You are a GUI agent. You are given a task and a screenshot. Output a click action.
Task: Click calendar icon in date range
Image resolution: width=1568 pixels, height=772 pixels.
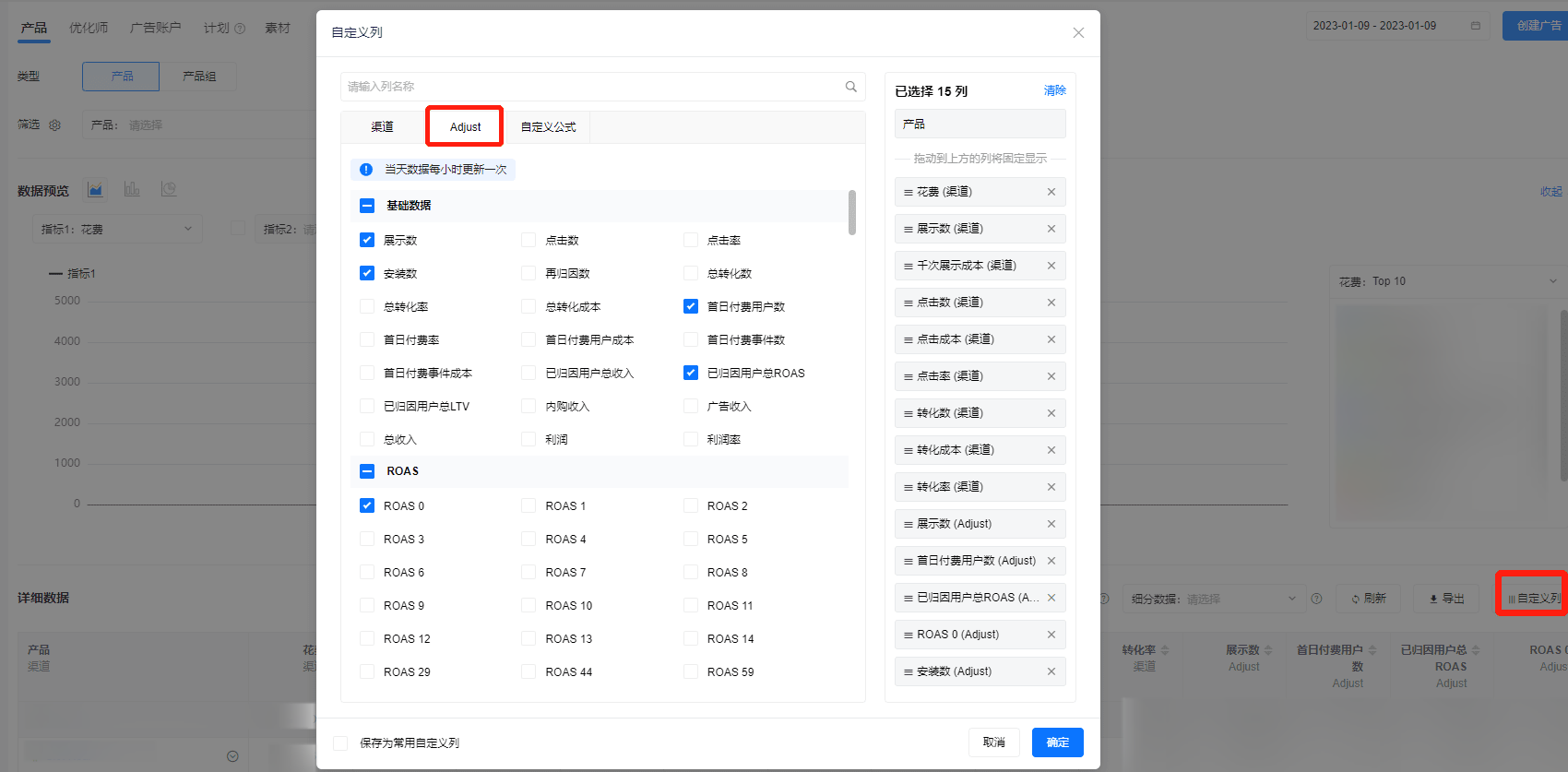[x=1475, y=26]
